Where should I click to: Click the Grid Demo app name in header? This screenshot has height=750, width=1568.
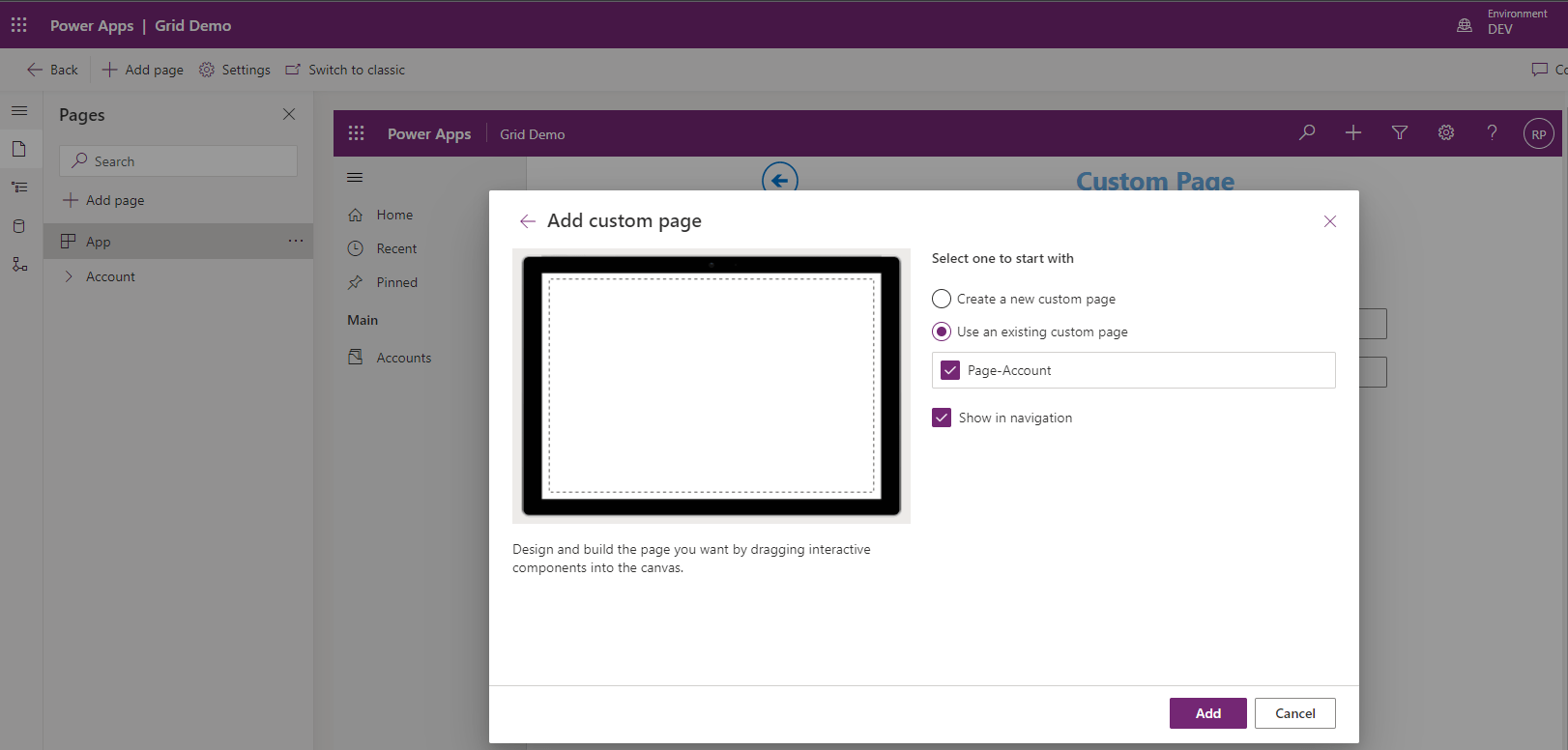(x=193, y=25)
